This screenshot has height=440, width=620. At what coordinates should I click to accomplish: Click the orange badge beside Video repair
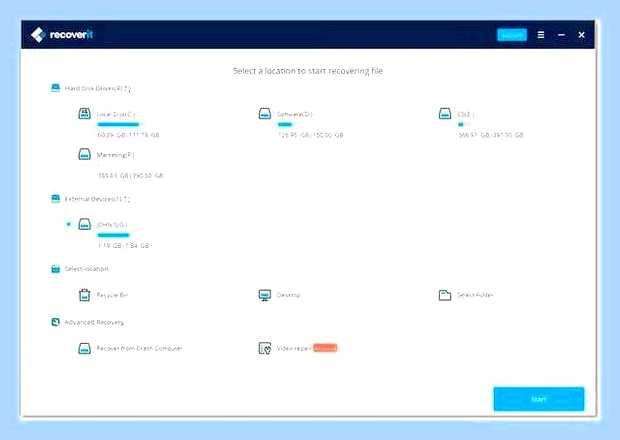click(325, 348)
